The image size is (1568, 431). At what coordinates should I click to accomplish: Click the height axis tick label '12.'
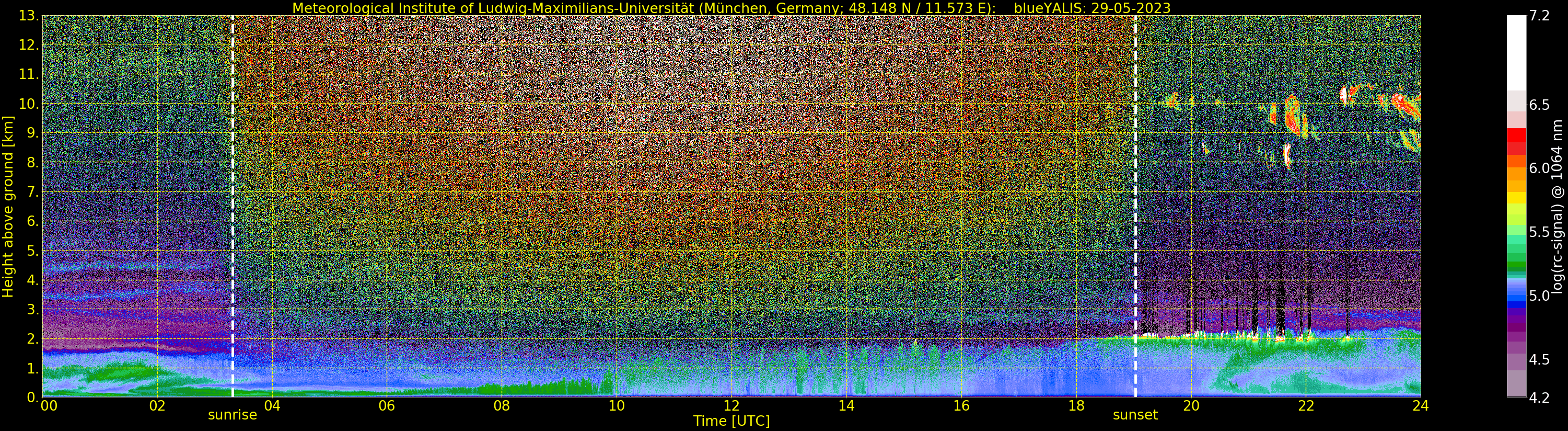[29, 45]
